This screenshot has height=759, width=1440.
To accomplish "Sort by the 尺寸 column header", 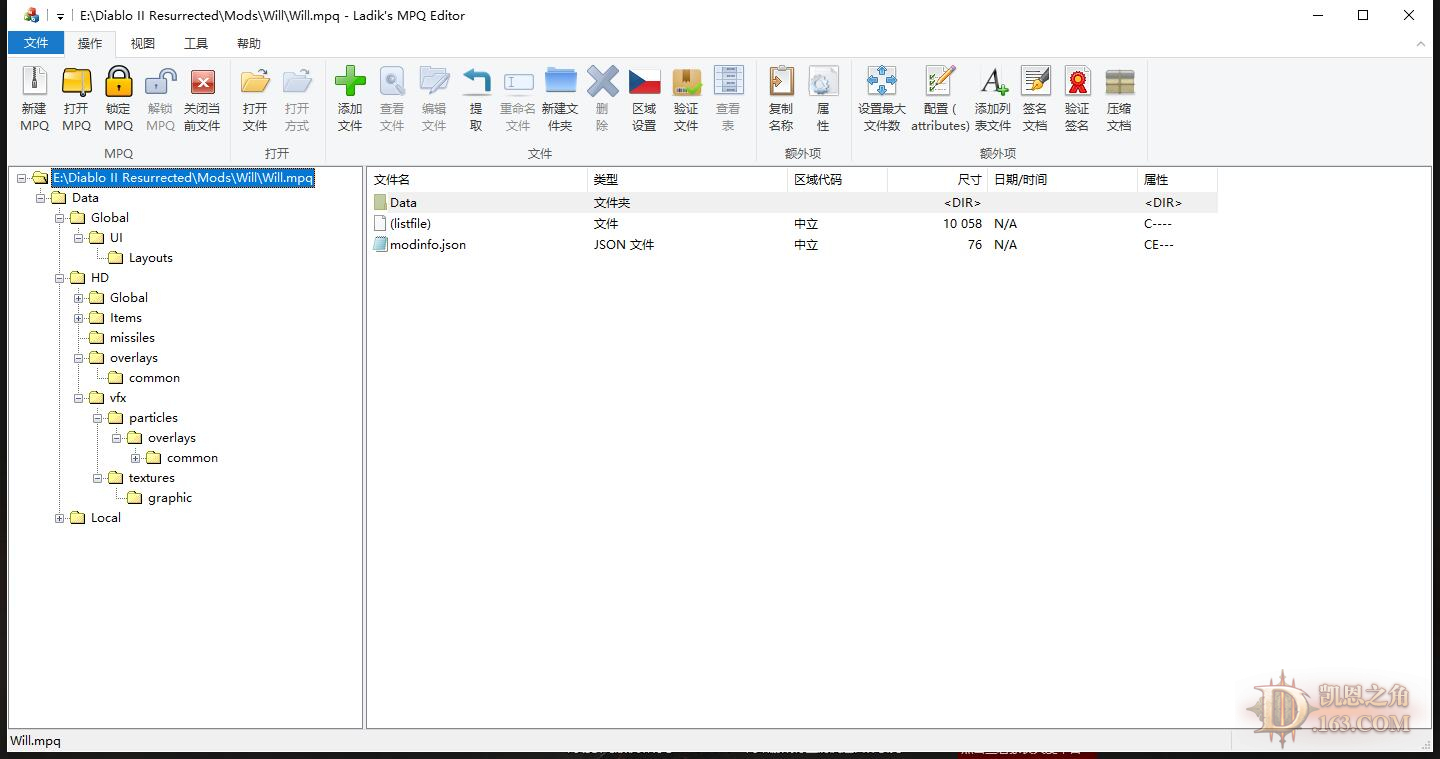I will pos(937,180).
